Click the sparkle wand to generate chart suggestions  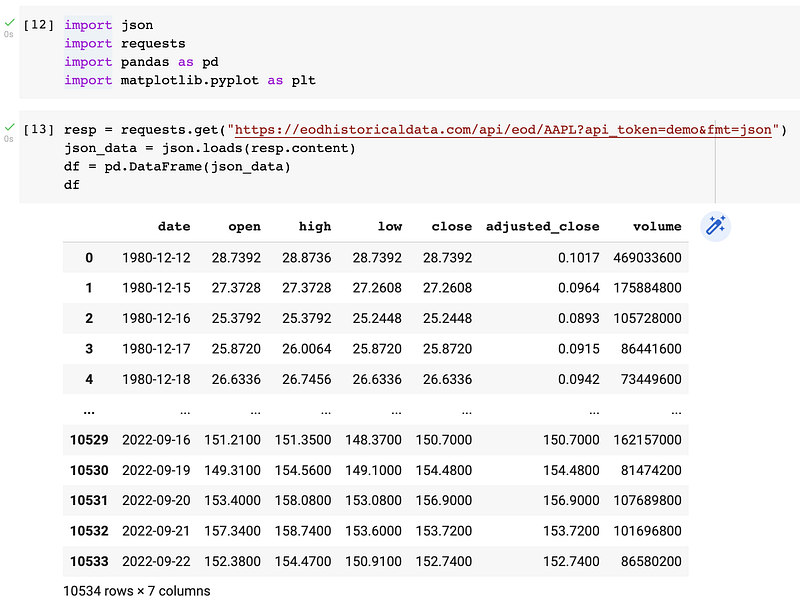pyautogui.click(x=715, y=226)
